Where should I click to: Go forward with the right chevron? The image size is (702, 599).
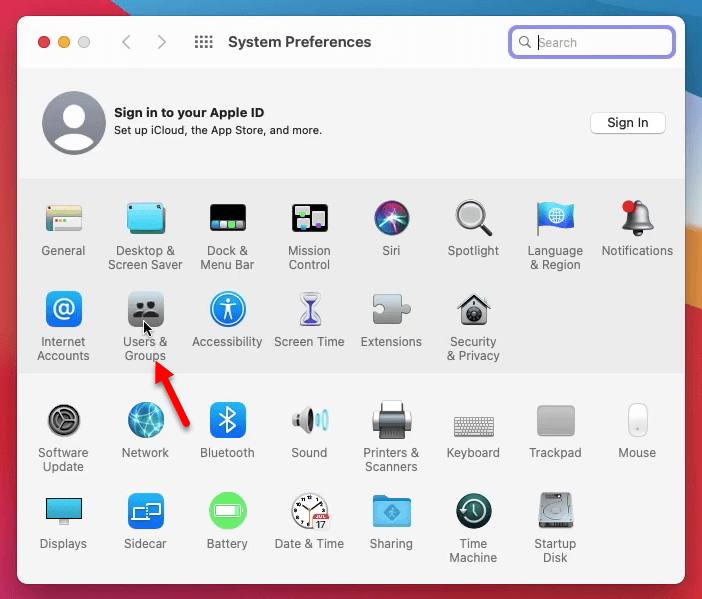(162, 42)
